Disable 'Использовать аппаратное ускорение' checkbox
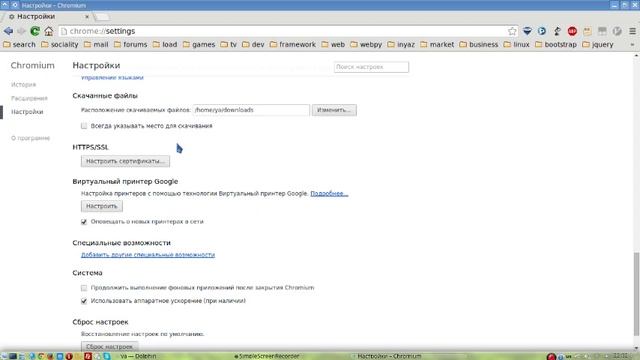 click(x=84, y=301)
